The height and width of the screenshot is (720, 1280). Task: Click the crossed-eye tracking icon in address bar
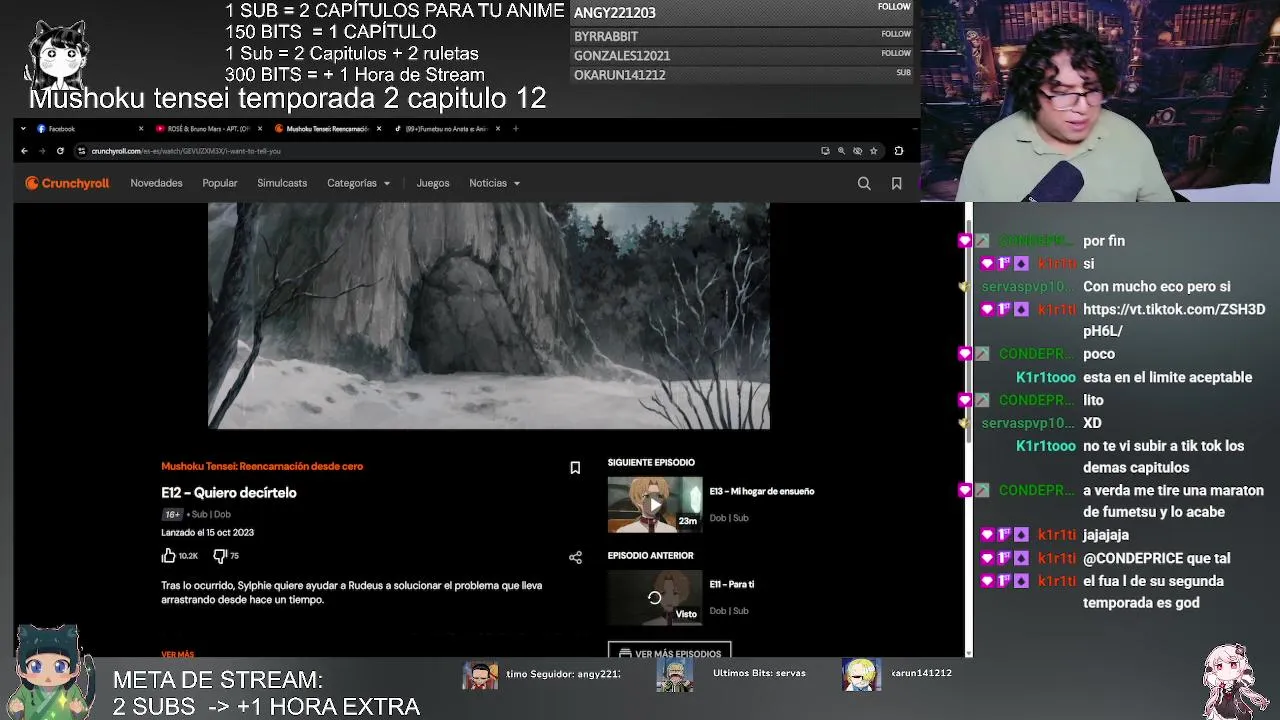point(857,151)
